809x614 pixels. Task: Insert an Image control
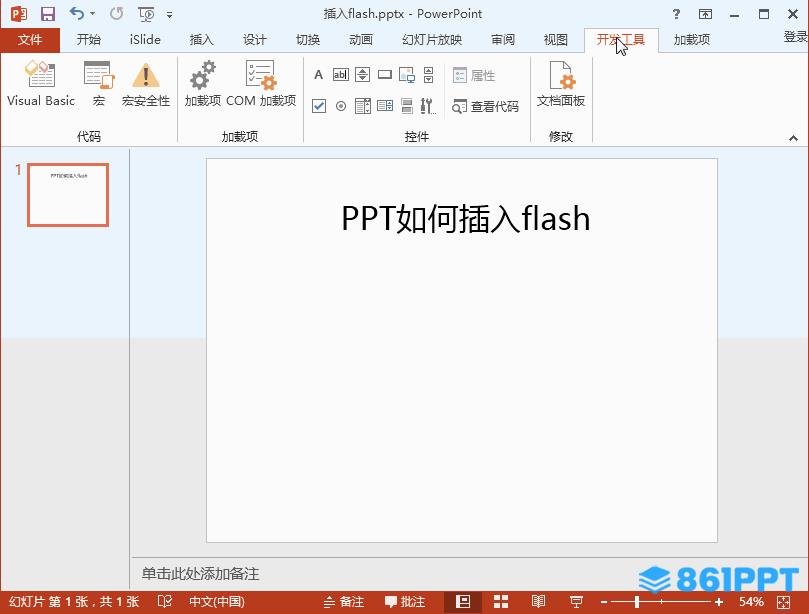[407, 75]
